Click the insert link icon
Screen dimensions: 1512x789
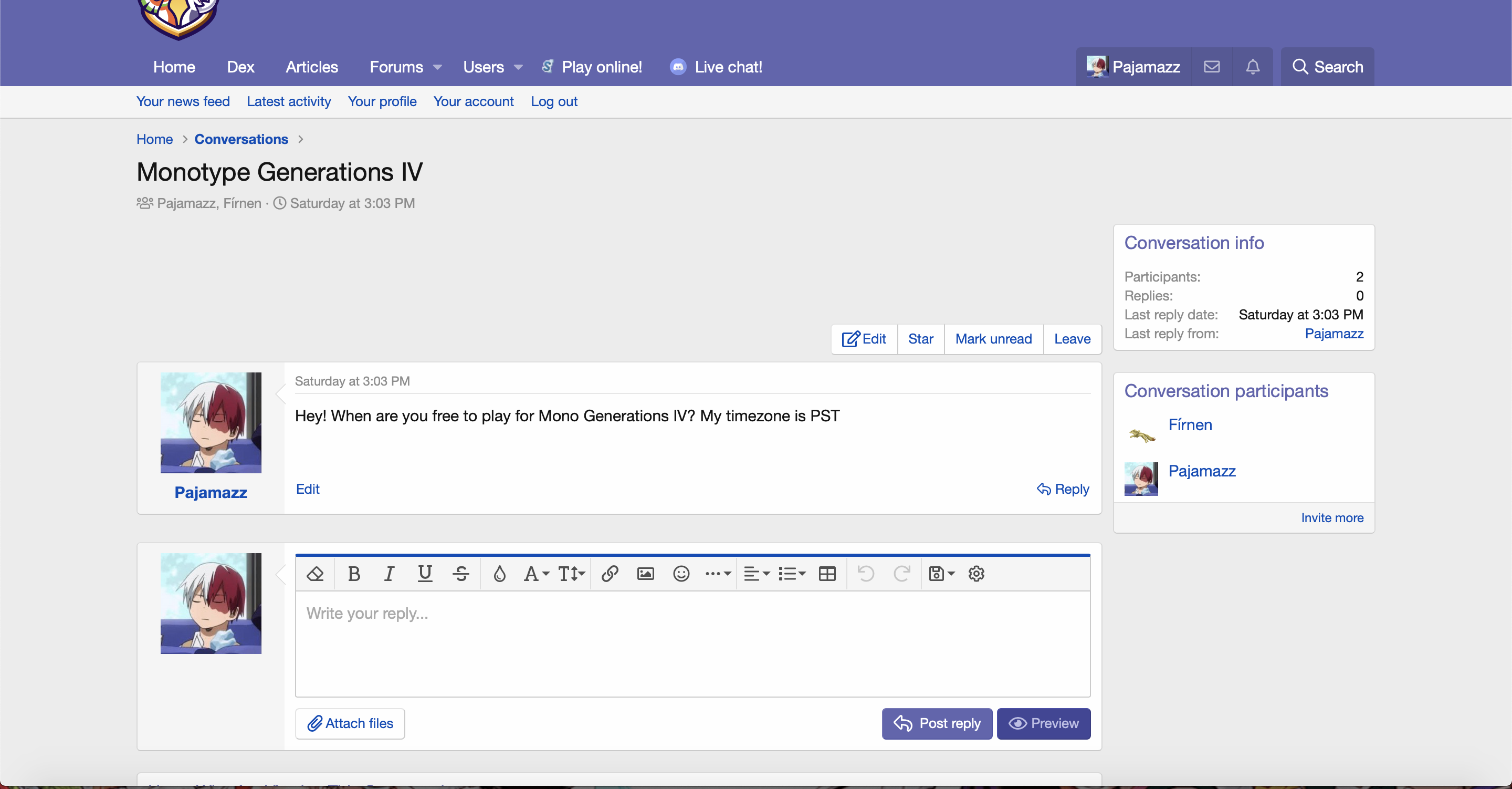pyautogui.click(x=610, y=574)
